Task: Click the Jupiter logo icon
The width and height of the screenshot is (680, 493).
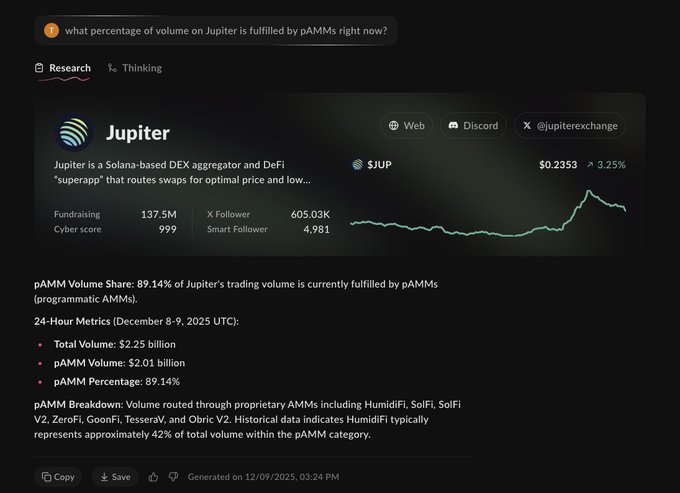Action: tap(74, 133)
